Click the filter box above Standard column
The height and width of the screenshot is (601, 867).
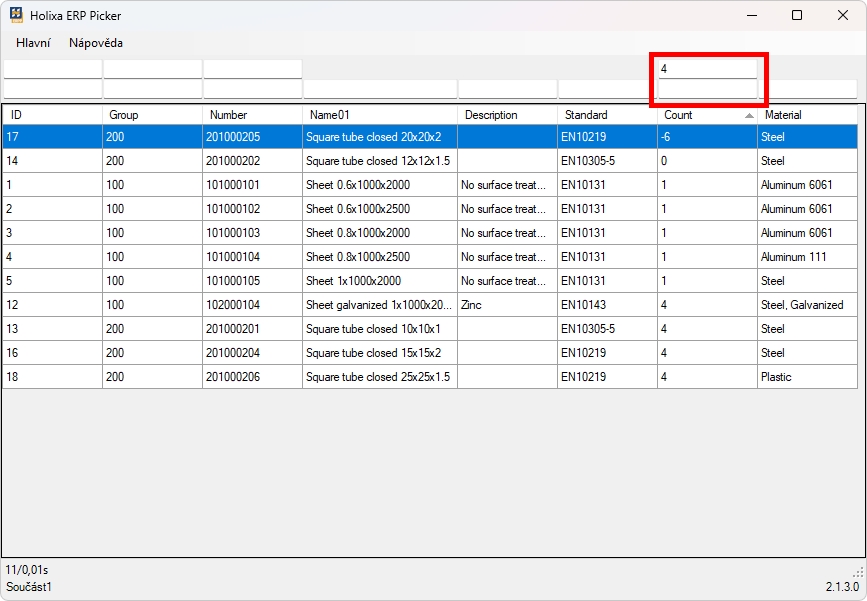607,89
